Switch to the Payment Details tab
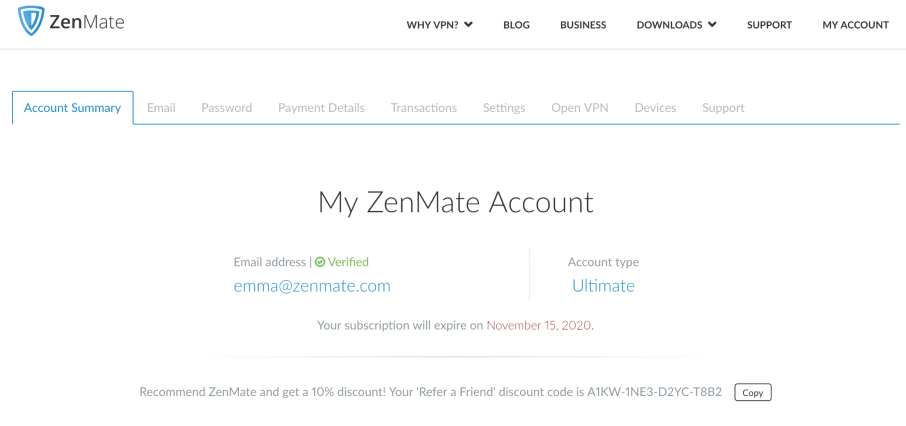The height and width of the screenshot is (426, 906). (x=321, y=108)
